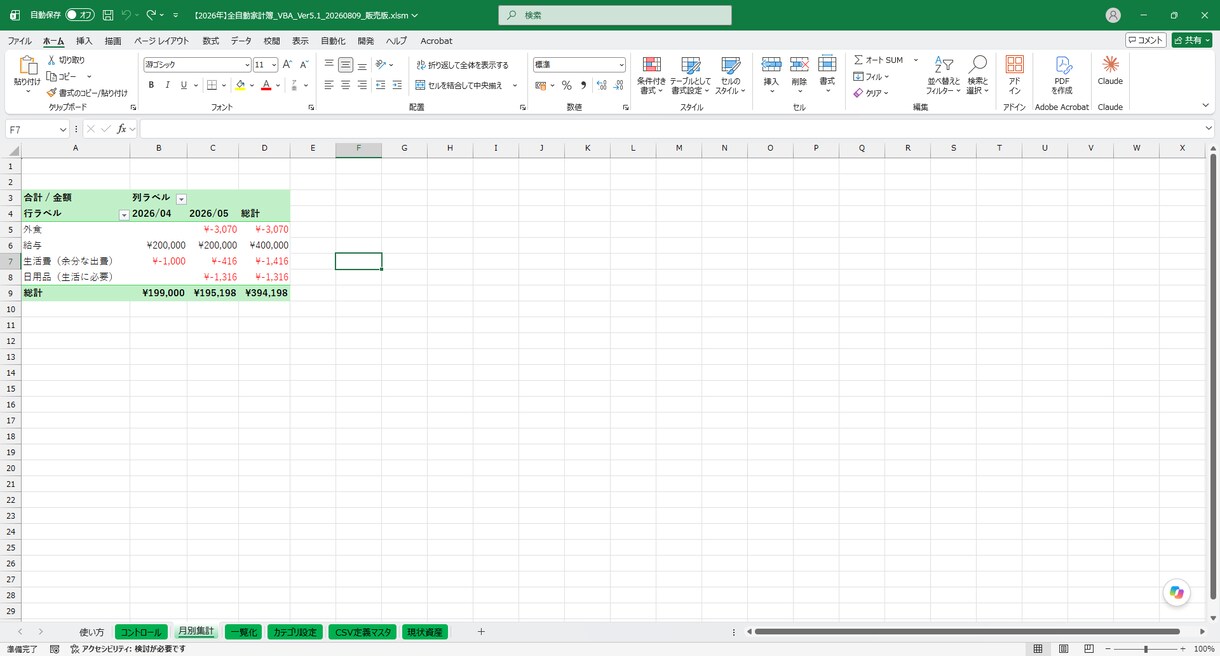Click the Delete cells (削除) icon
Image resolution: width=1220 pixels, height=656 pixels.
(799, 76)
